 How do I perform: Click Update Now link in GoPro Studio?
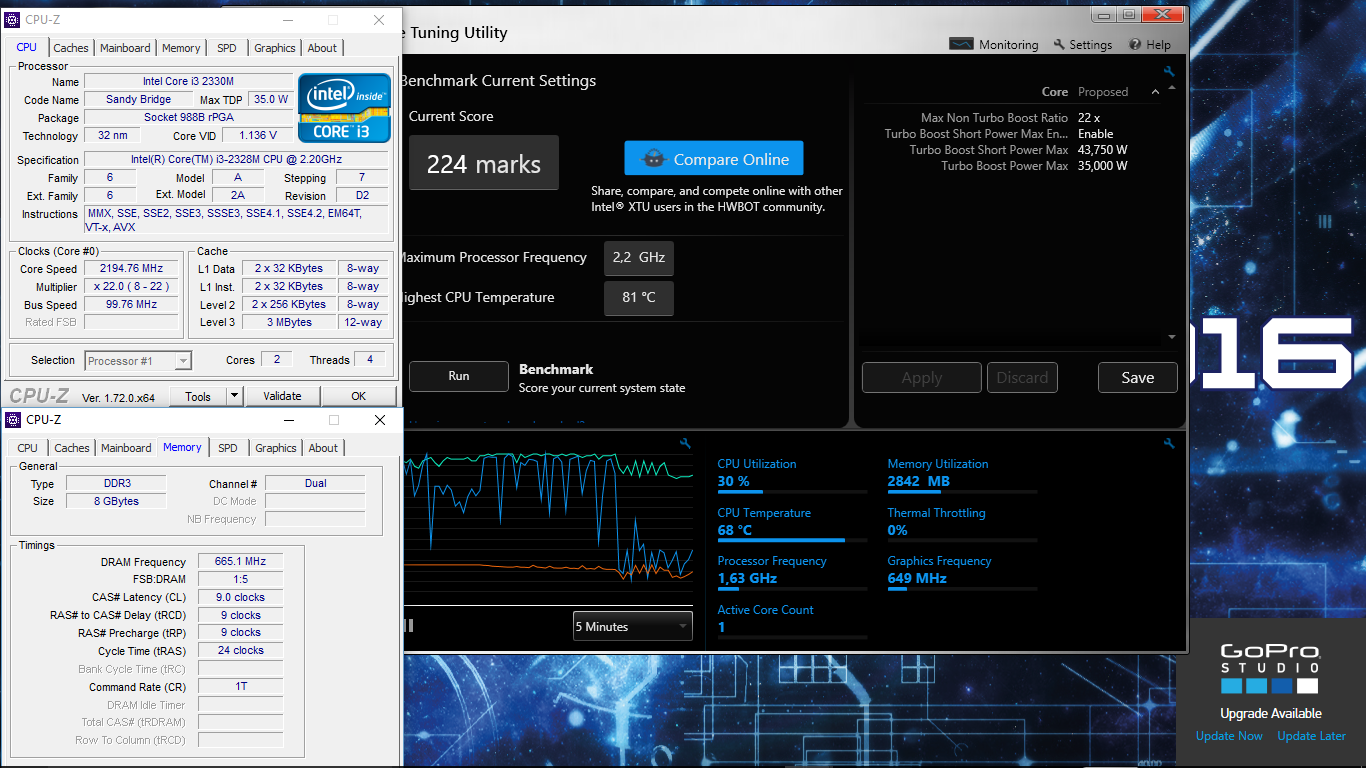(x=1229, y=736)
